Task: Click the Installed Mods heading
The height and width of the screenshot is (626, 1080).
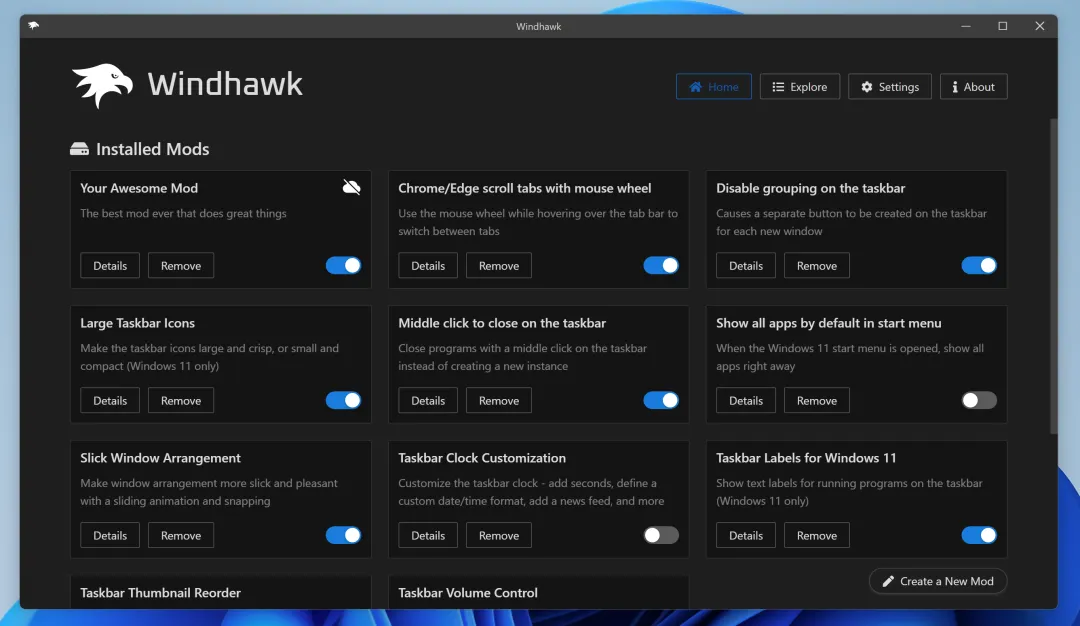Action: [x=152, y=149]
